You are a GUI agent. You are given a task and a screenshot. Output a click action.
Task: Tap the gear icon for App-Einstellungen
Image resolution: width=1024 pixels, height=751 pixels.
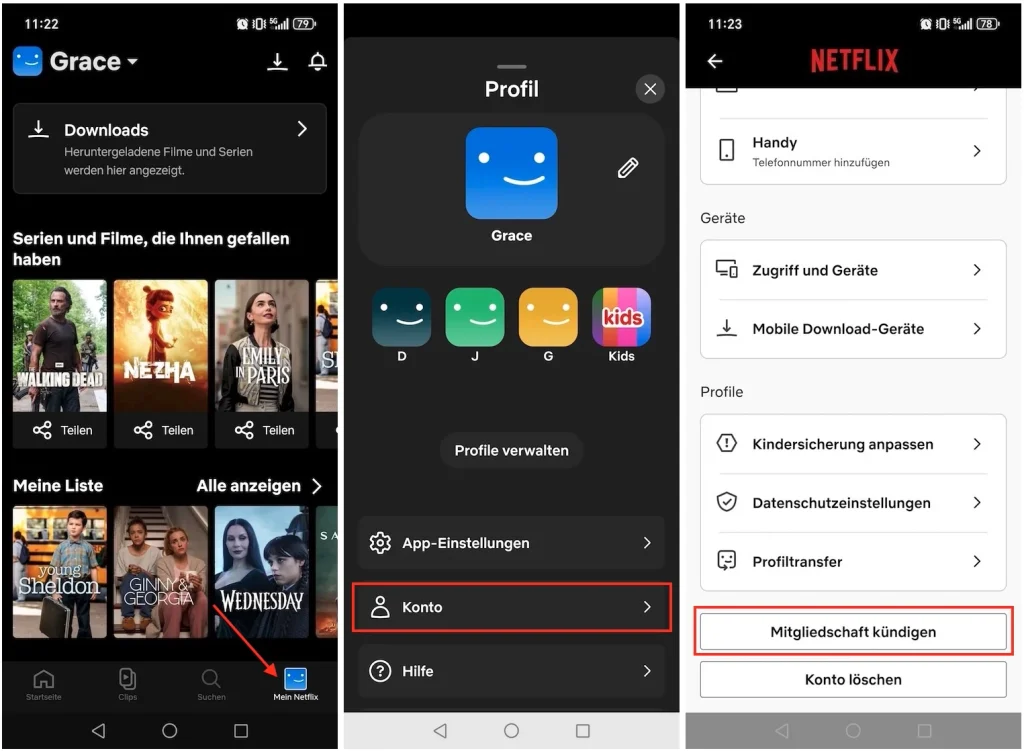coord(380,543)
